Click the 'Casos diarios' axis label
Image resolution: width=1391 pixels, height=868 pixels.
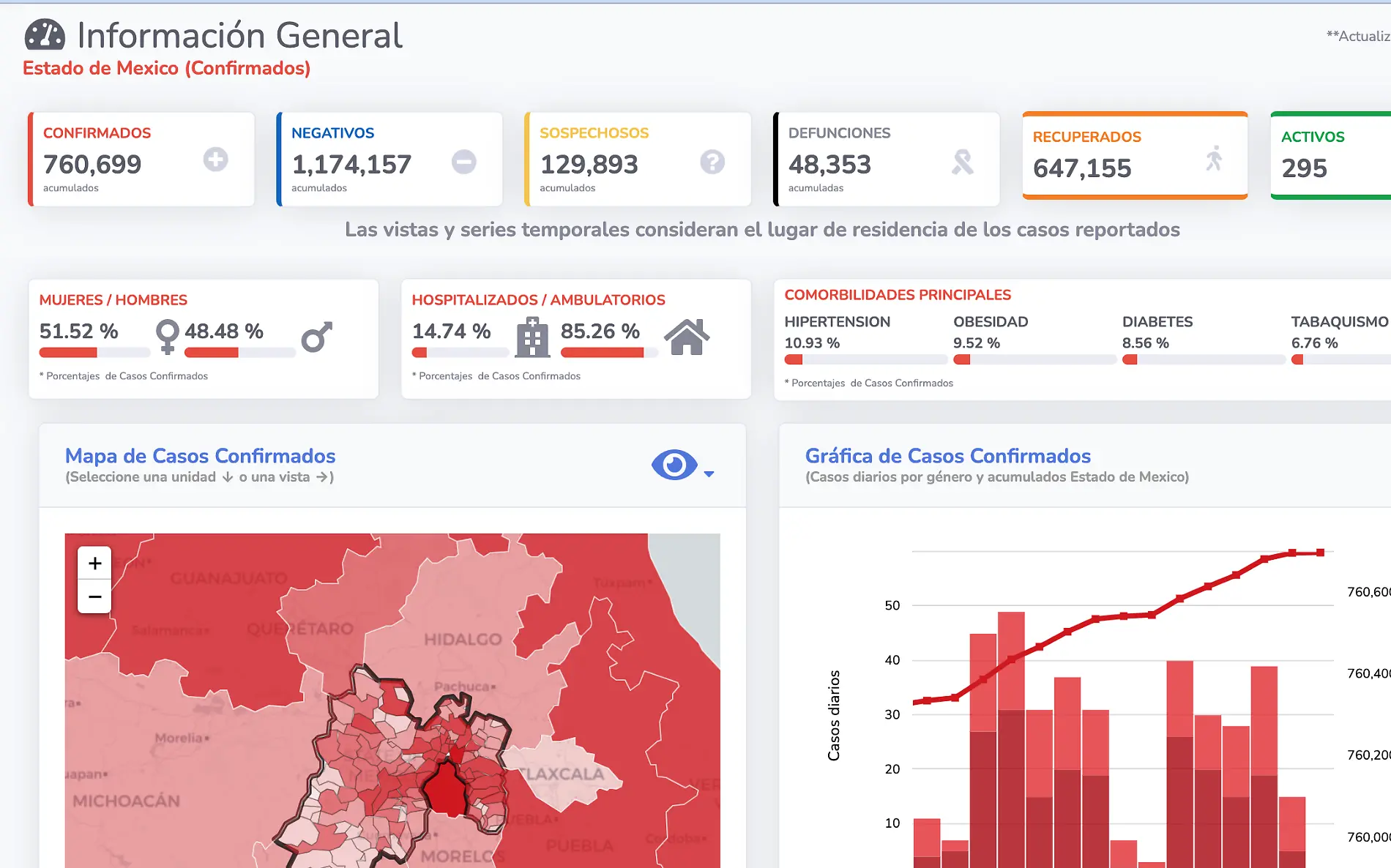point(833,715)
